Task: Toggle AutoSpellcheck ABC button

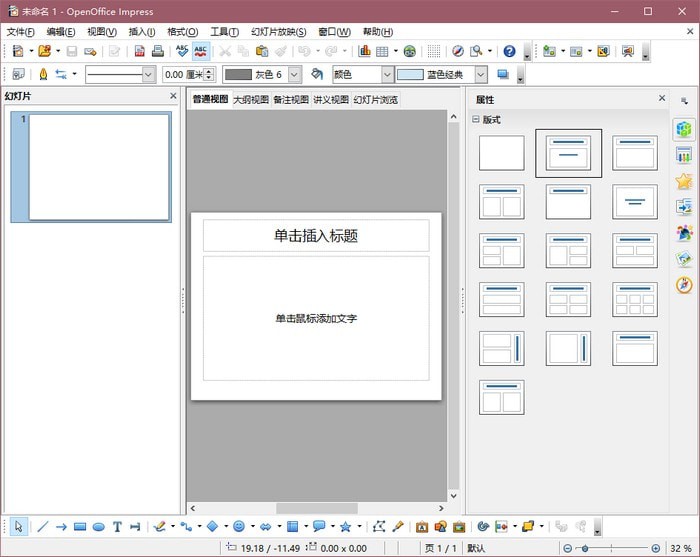Action: [201, 51]
